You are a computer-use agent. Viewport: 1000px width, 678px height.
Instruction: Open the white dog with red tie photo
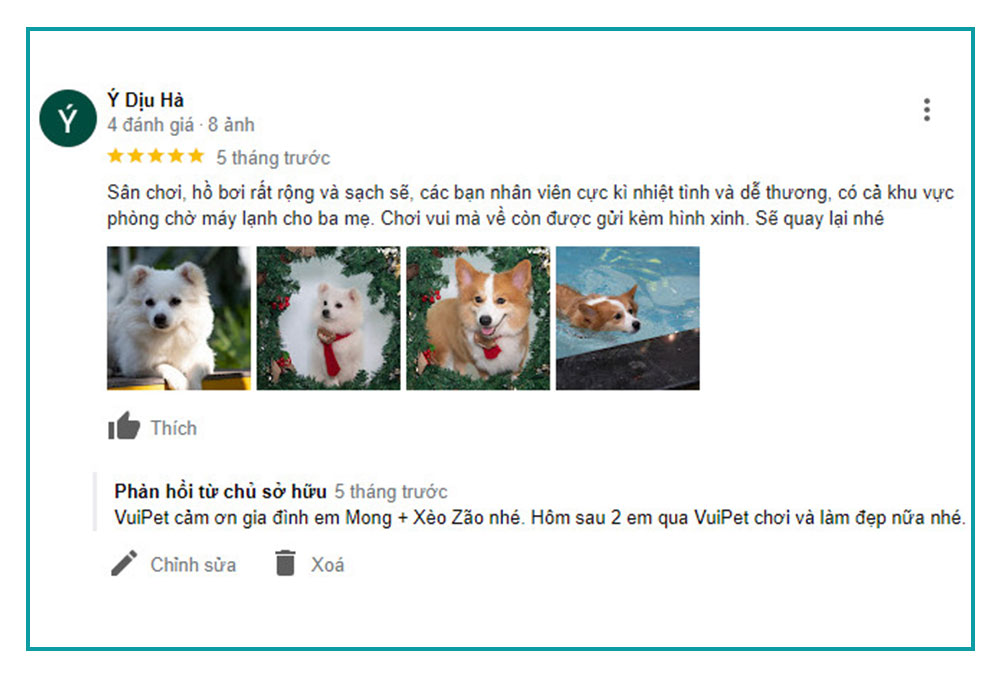[328, 318]
